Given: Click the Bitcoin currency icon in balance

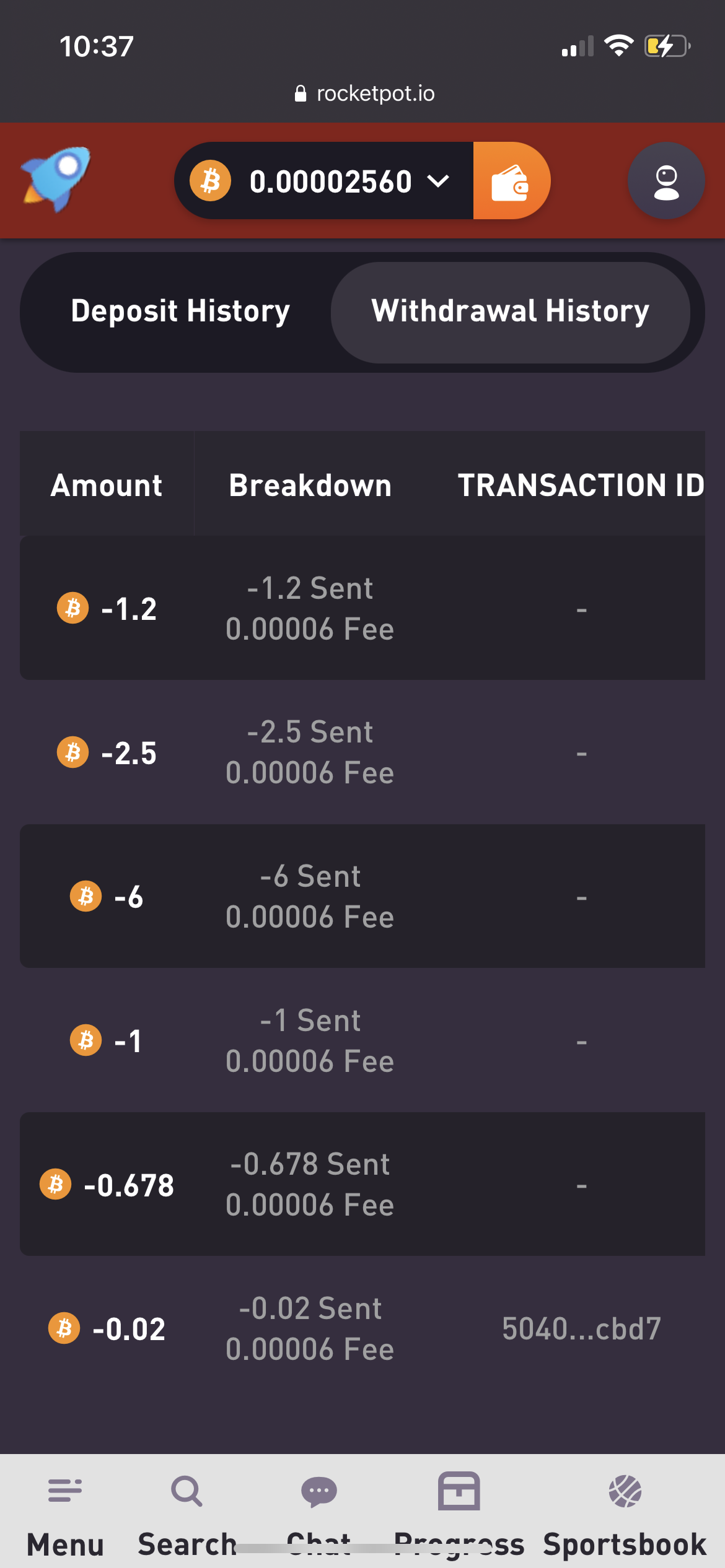Looking at the screenshot, I should point(211,181).
